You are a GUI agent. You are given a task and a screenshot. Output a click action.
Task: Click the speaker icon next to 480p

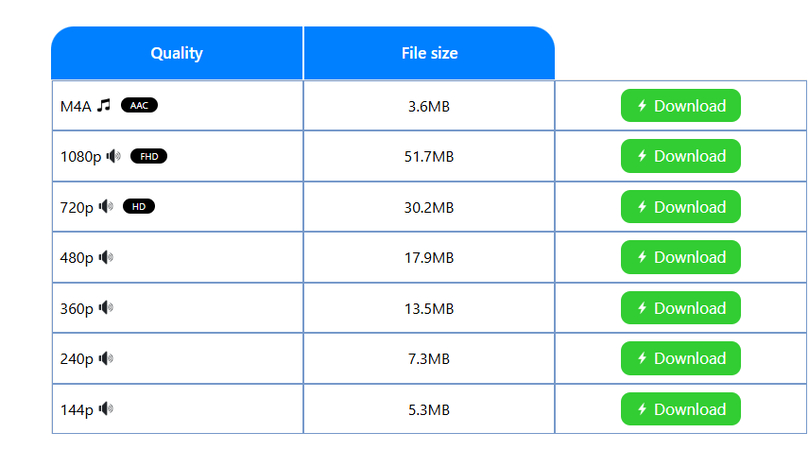pos(106,257)
